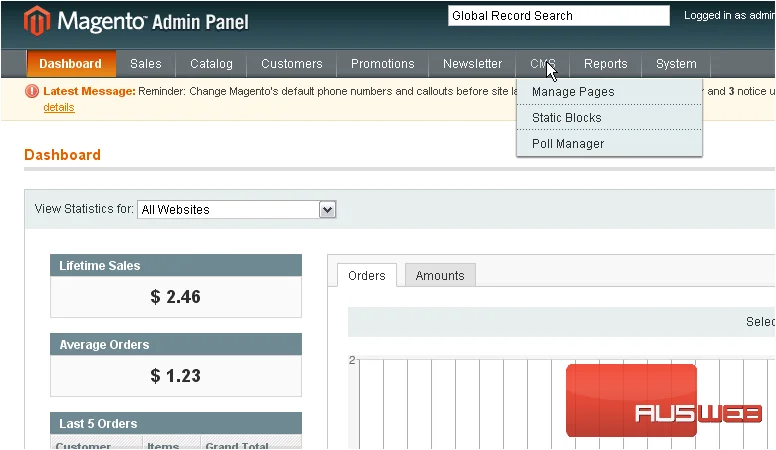Click the Average Orders heading
The width and height of the screenshot is (776, 450).
click(104, 345)
